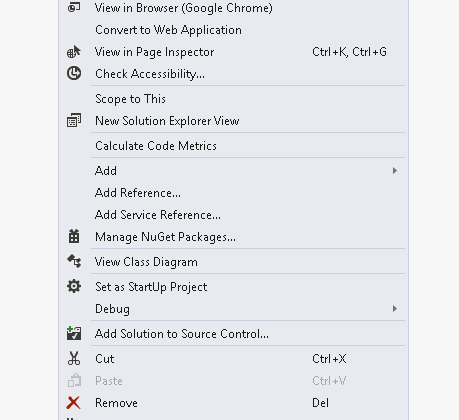Image resolution: width=459 pixels, height=420 pixels.
Task: Click the greyed-out Paste clipboard icon
Action: point(74,380)
